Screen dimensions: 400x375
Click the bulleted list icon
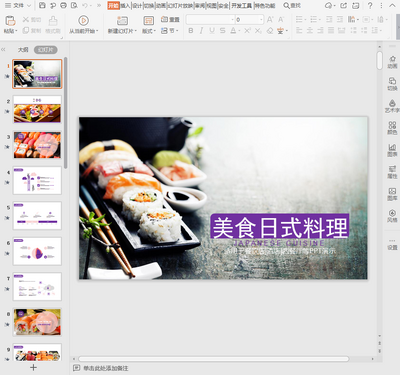tap(299, 20)
